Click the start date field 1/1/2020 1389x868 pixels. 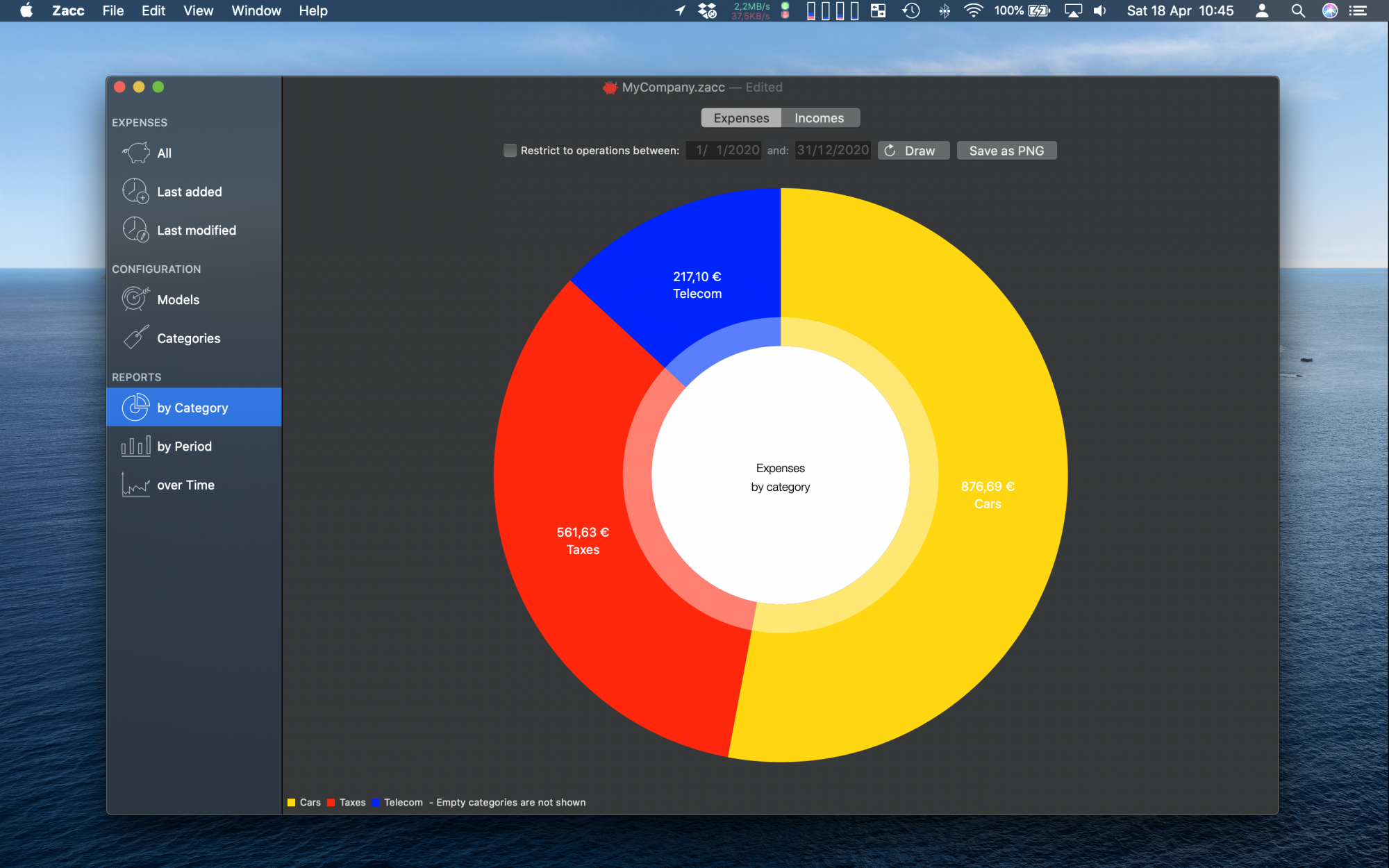coord(724,151)
